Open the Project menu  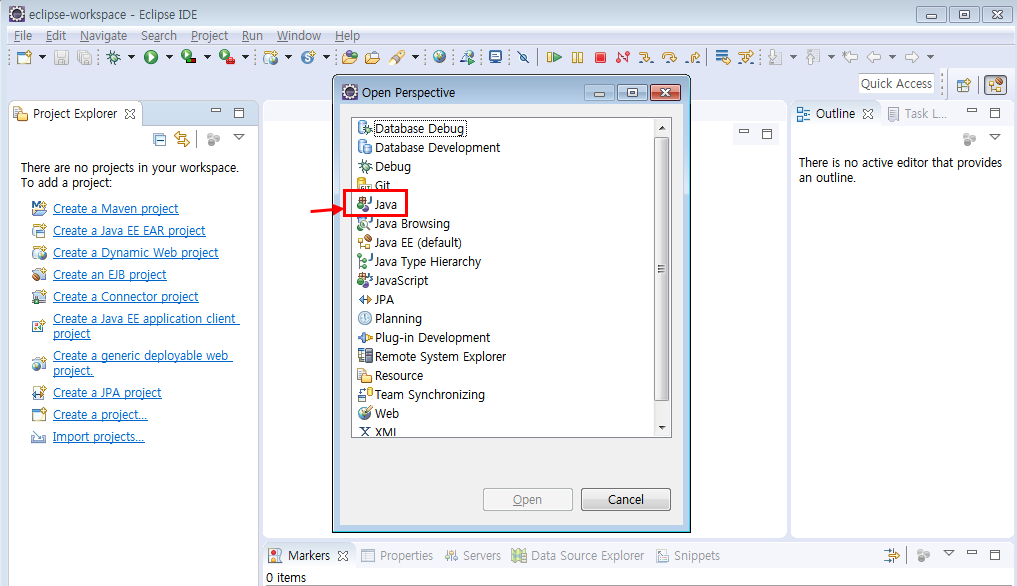[x=209, y=36]
